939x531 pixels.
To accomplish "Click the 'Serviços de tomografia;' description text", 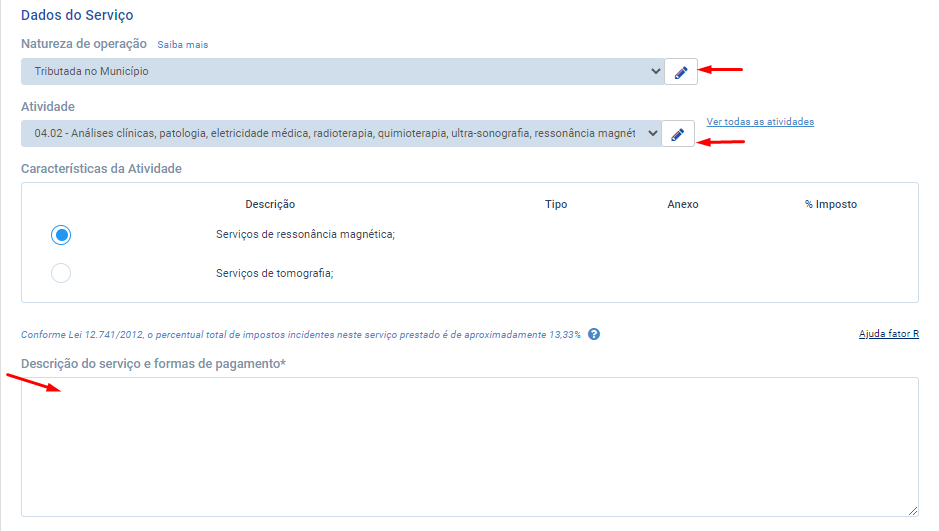I will 274,273.
